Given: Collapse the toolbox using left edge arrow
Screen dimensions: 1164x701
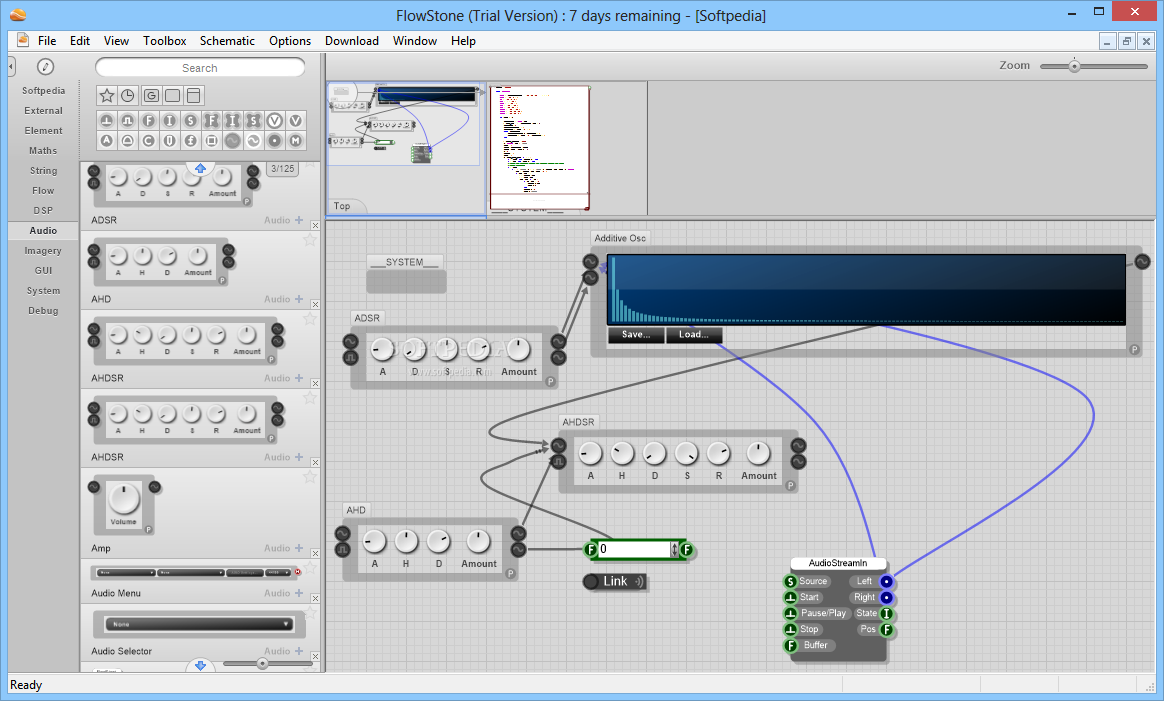Looking at the screenshot, I should point(11,66).
